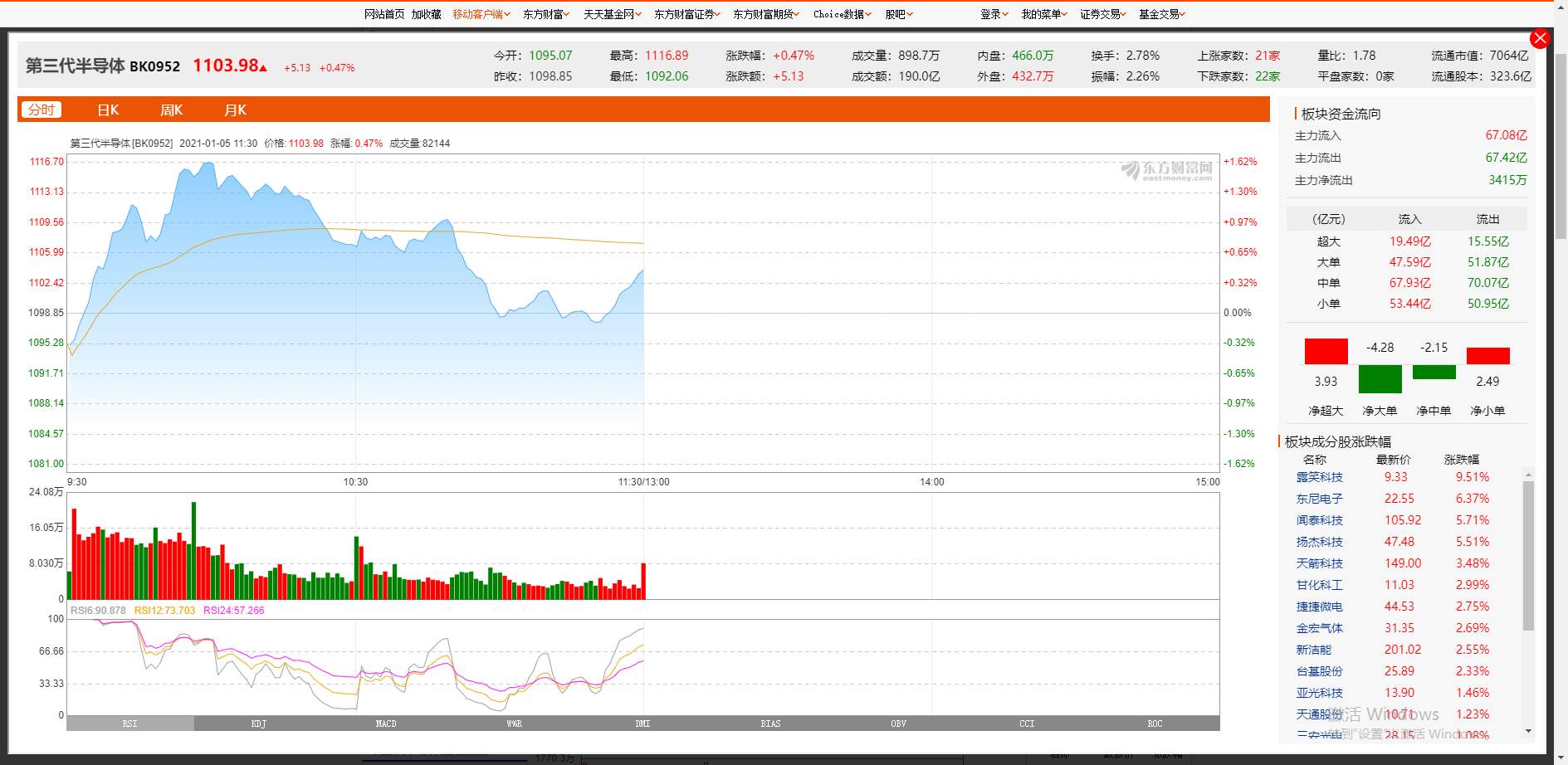Viewport: 1568px width, 765px height.
Task: Expand the Choice数据 dropdown
Action: point(842,14)
